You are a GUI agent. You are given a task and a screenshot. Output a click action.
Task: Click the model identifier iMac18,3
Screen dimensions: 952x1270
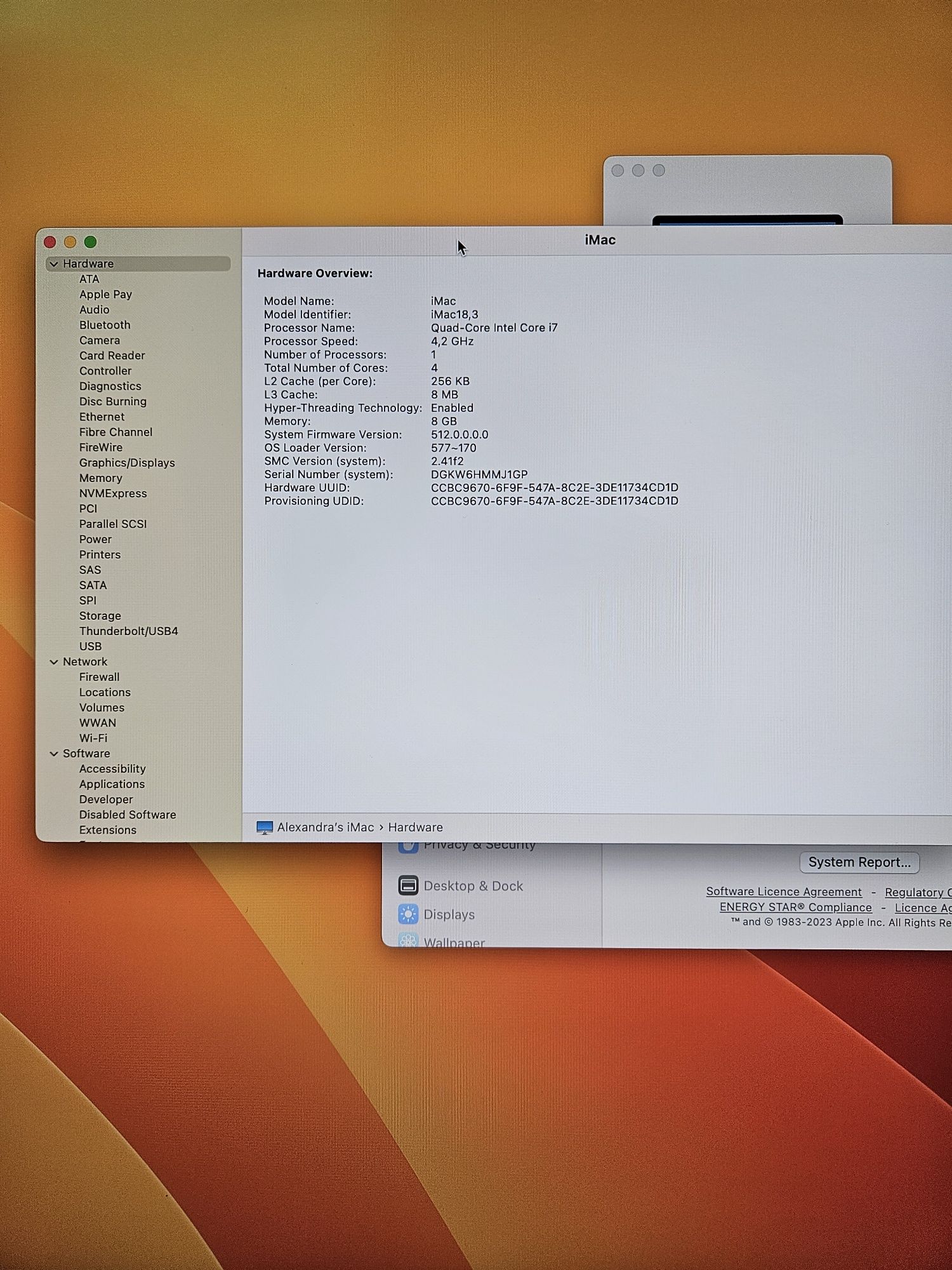click(454, 314)
